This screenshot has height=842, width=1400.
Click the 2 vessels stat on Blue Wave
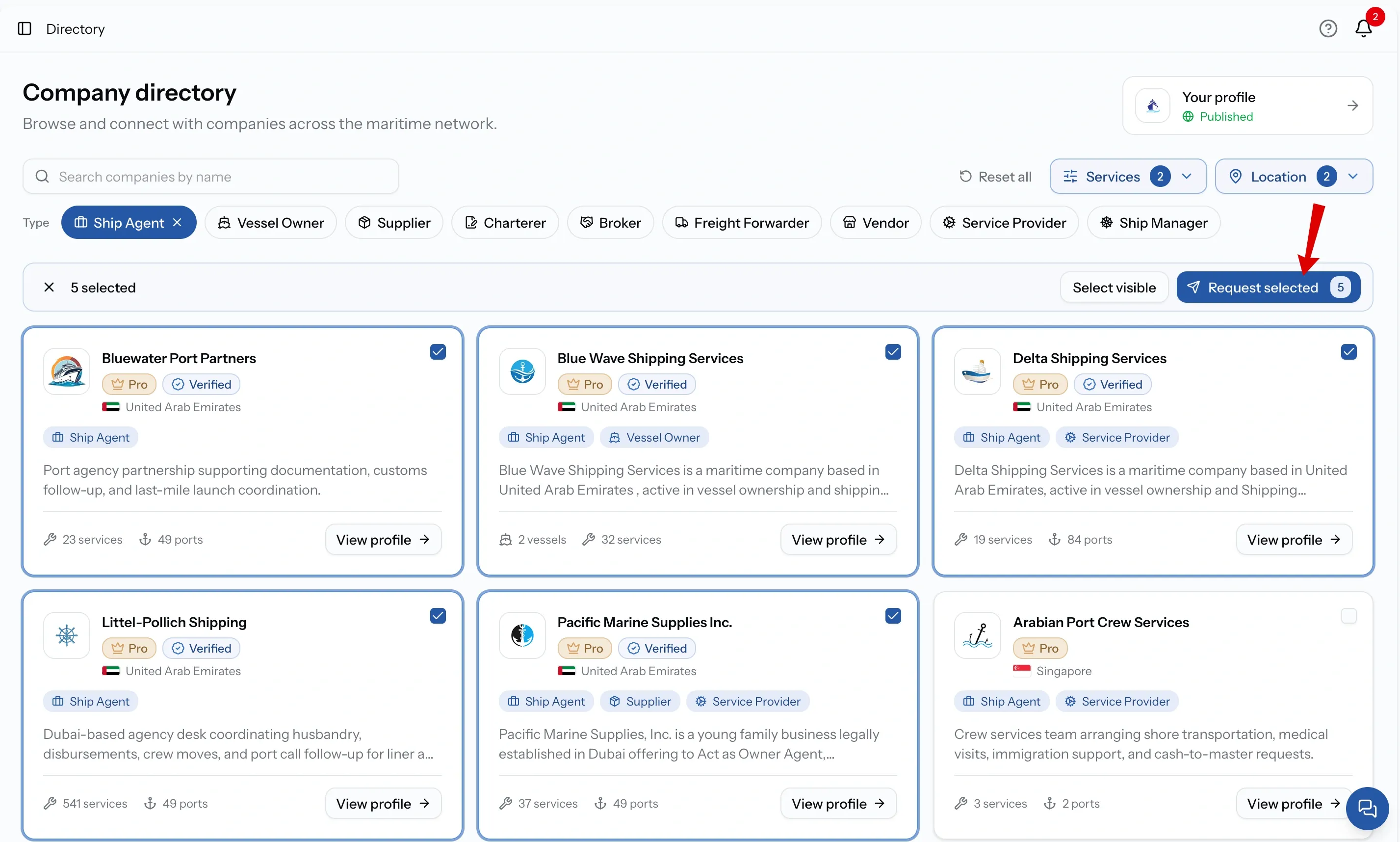click(x=533, y=540)
